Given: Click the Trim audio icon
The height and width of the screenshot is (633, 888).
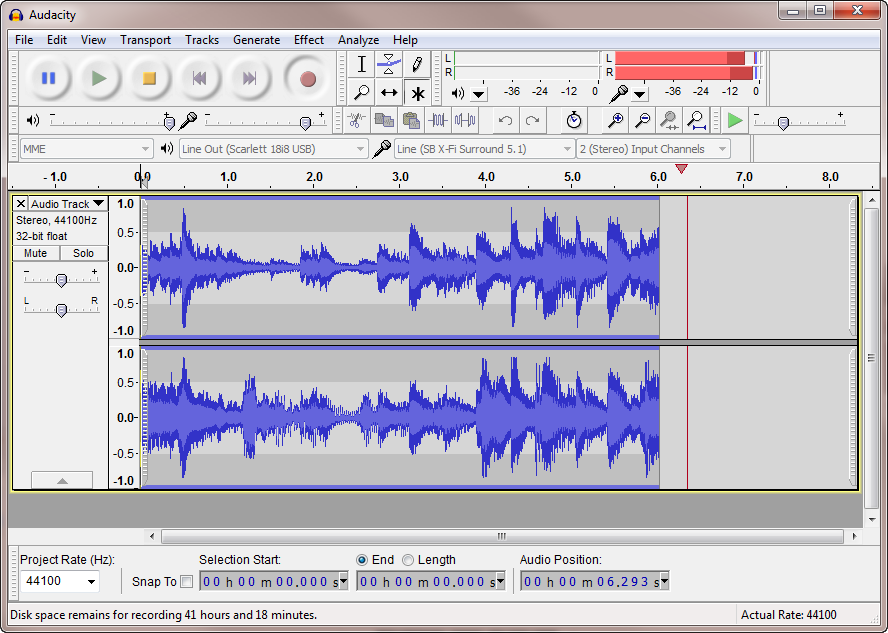Looking at the screenshot, I should click(x=438, y=120).
